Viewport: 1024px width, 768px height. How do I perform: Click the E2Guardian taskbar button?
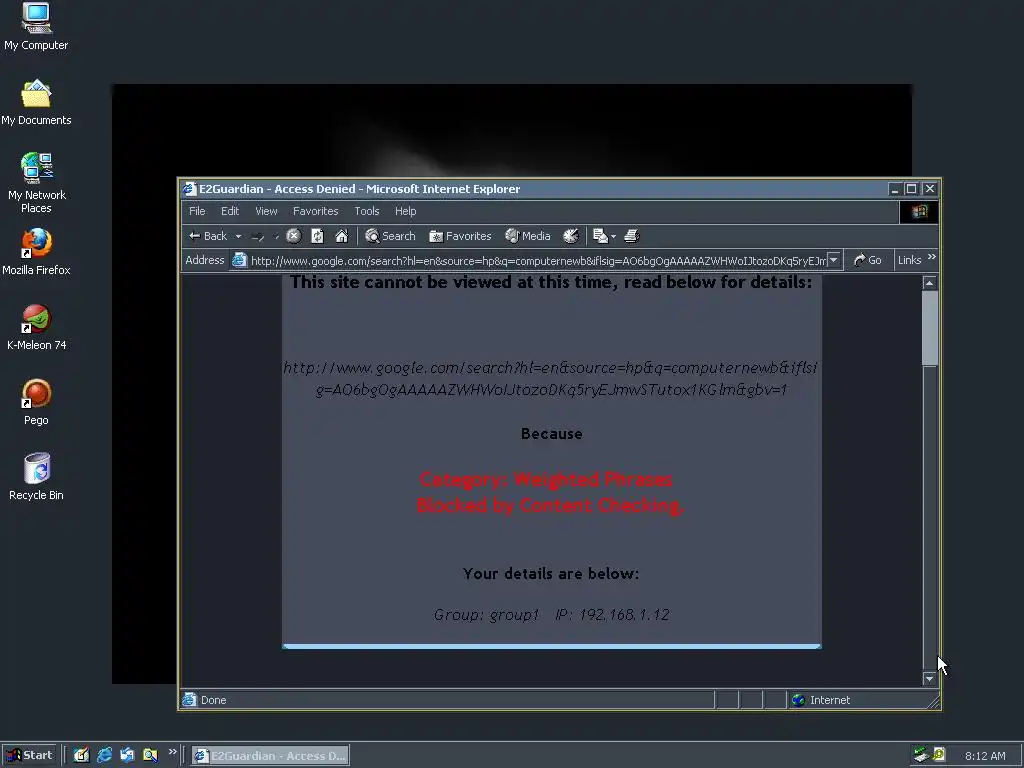270,756
